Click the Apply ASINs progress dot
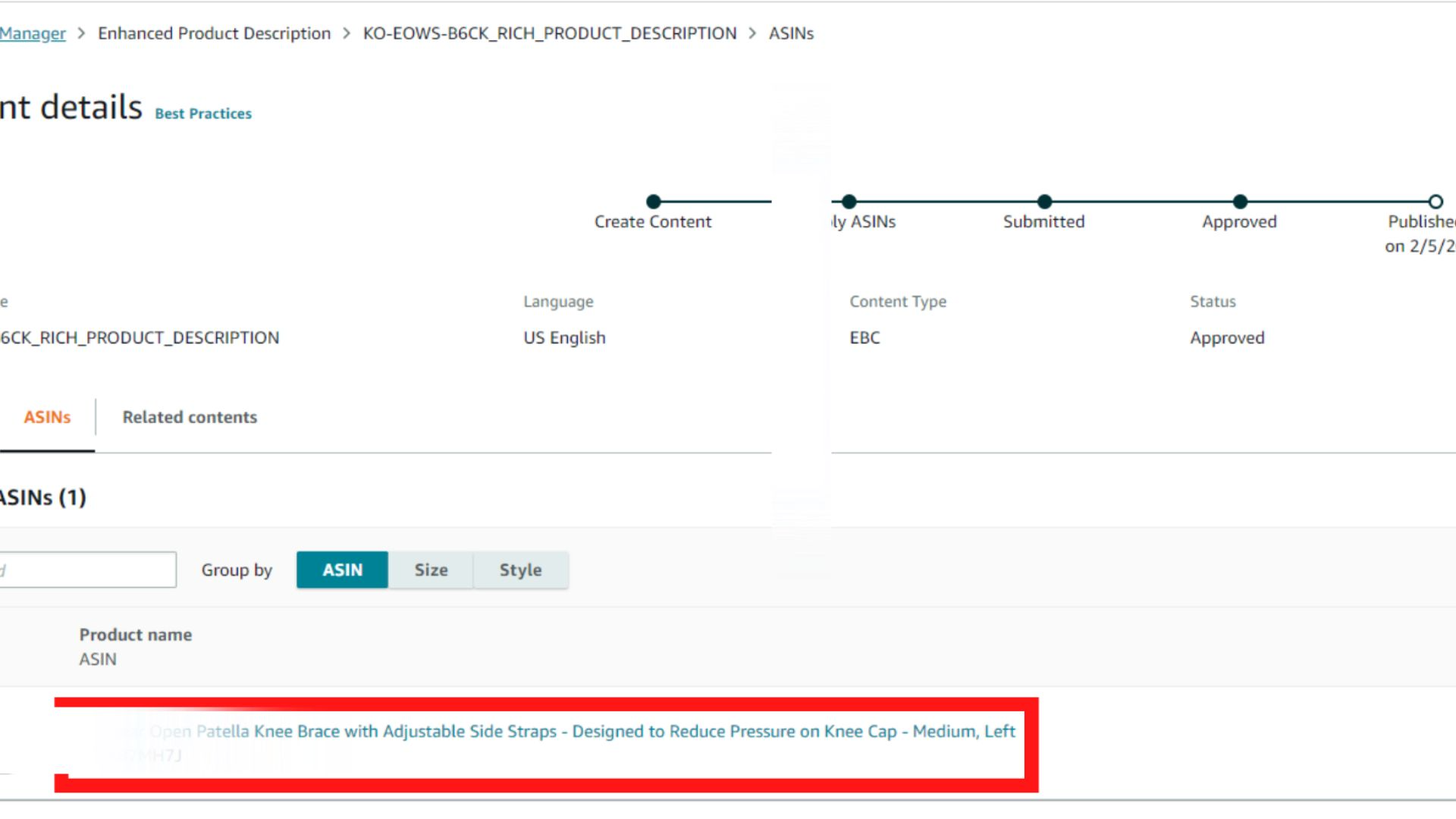Viewport: 1456px width, 819px height. (x=849, y=202)
